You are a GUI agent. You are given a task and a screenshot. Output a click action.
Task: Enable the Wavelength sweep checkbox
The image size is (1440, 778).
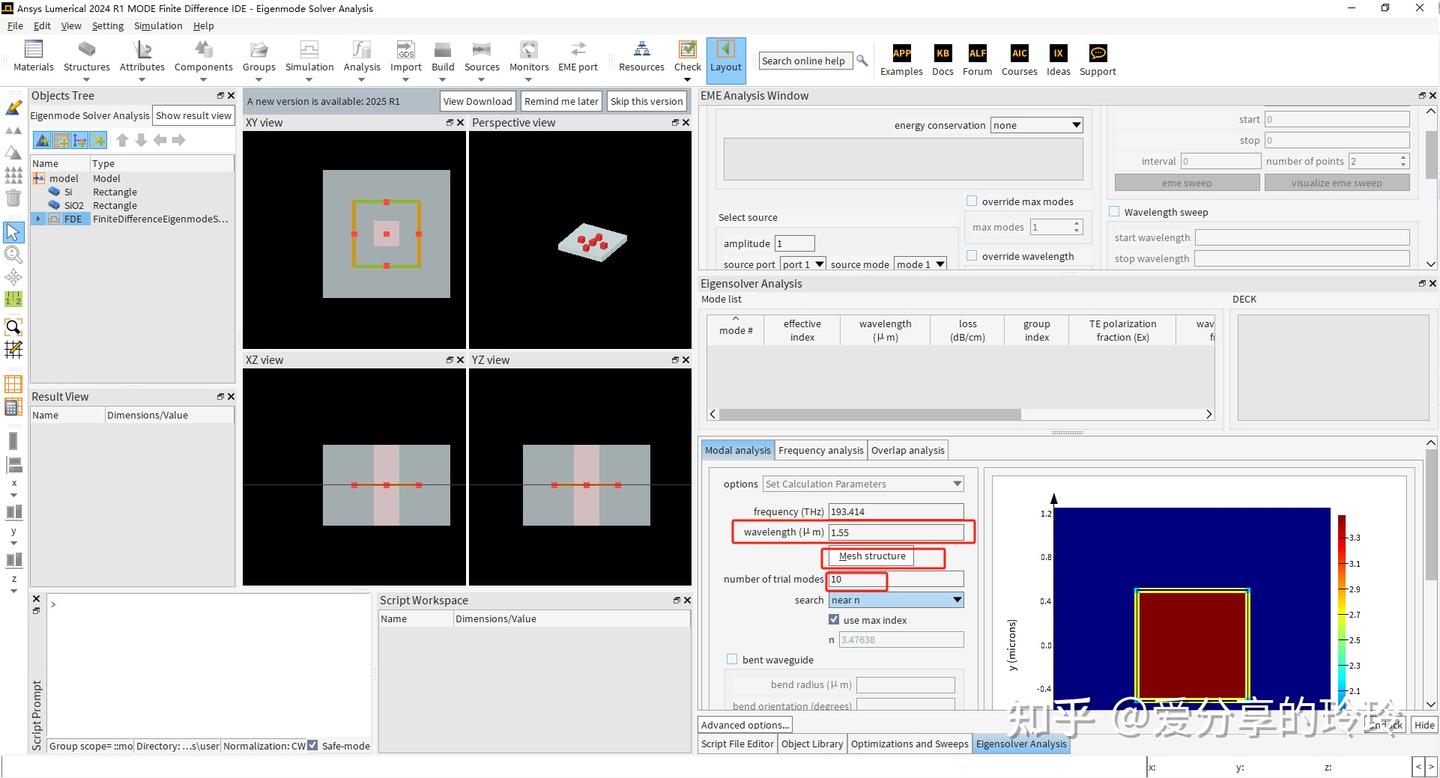(1114, 212)
